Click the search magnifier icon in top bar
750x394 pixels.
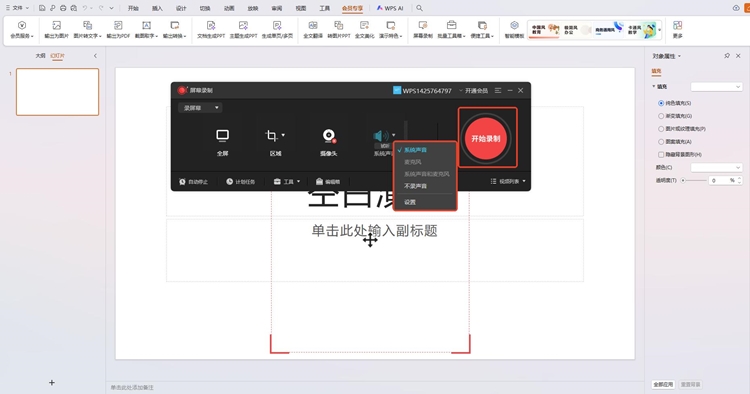tap(419, 8)
